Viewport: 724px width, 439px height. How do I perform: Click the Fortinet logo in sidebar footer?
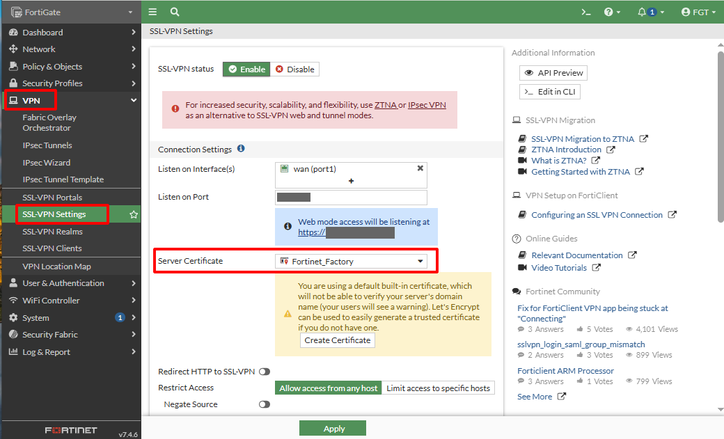[x=71, y=430]
